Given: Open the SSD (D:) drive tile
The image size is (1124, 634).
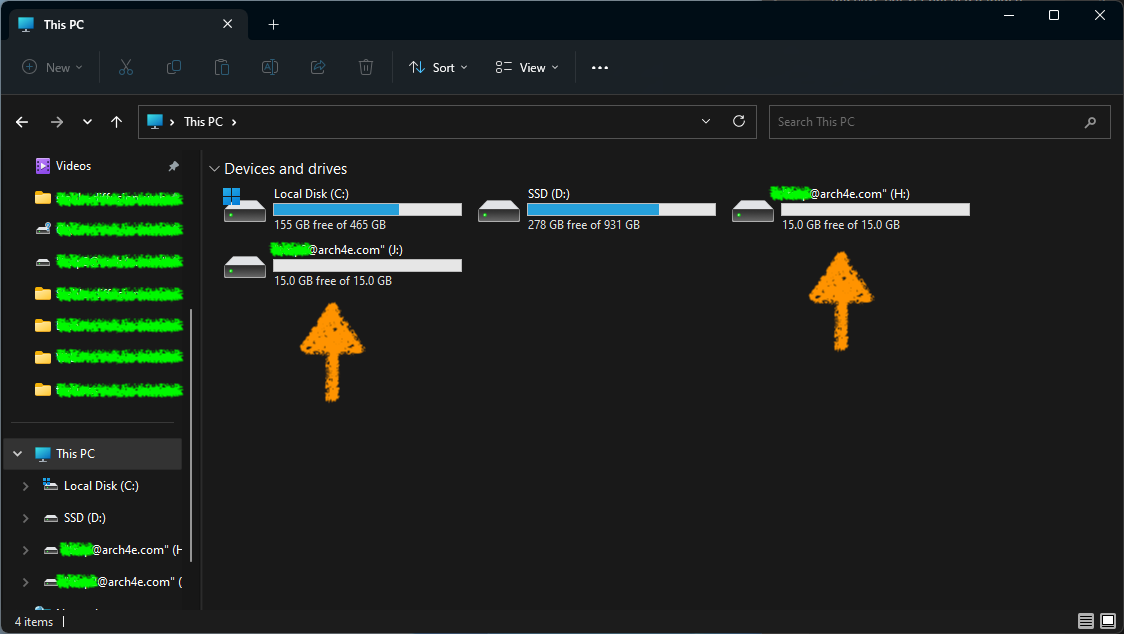Looking at the screenshot, I should coord(596,210).
